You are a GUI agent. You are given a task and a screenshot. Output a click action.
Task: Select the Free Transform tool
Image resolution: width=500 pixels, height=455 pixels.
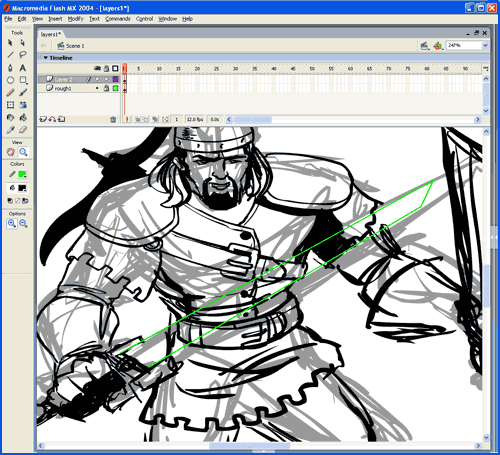coord(10,105)
